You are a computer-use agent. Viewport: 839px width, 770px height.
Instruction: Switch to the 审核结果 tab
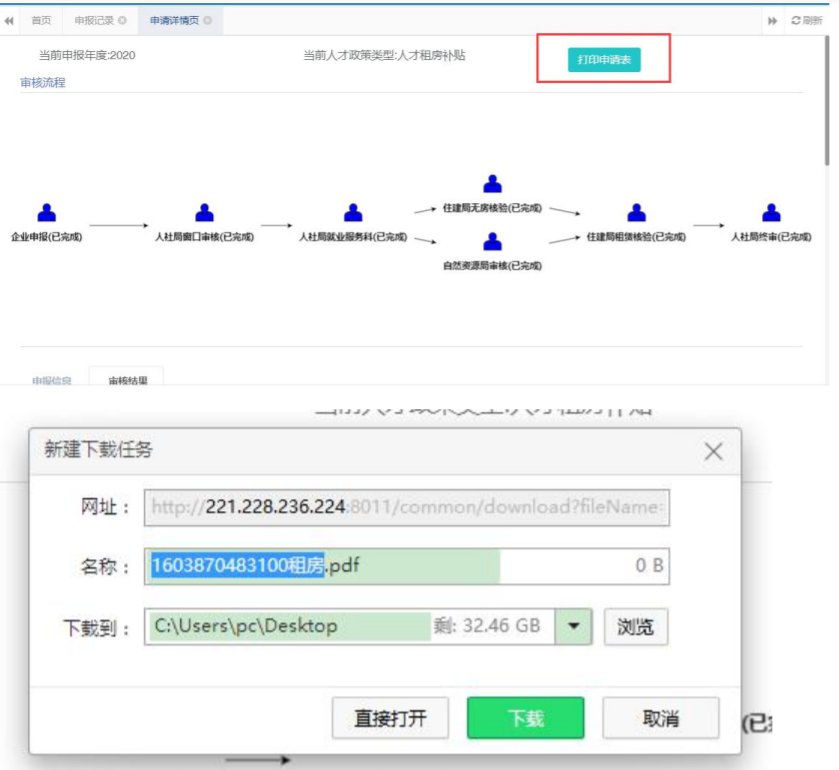pyautogui.click(x=125, y=380)
